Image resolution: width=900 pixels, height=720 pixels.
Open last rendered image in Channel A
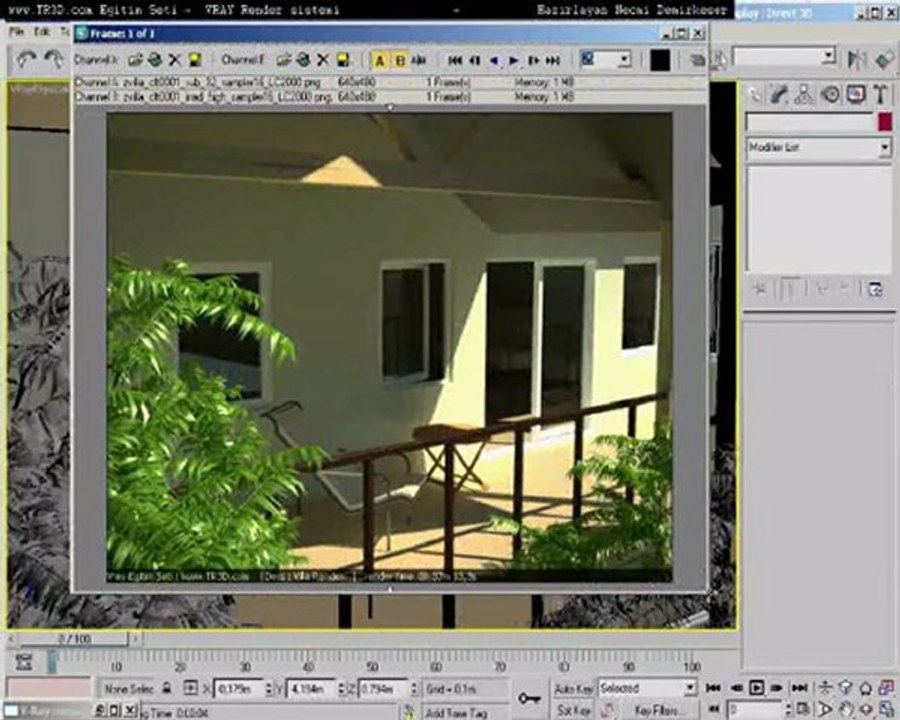click(155, 60)
